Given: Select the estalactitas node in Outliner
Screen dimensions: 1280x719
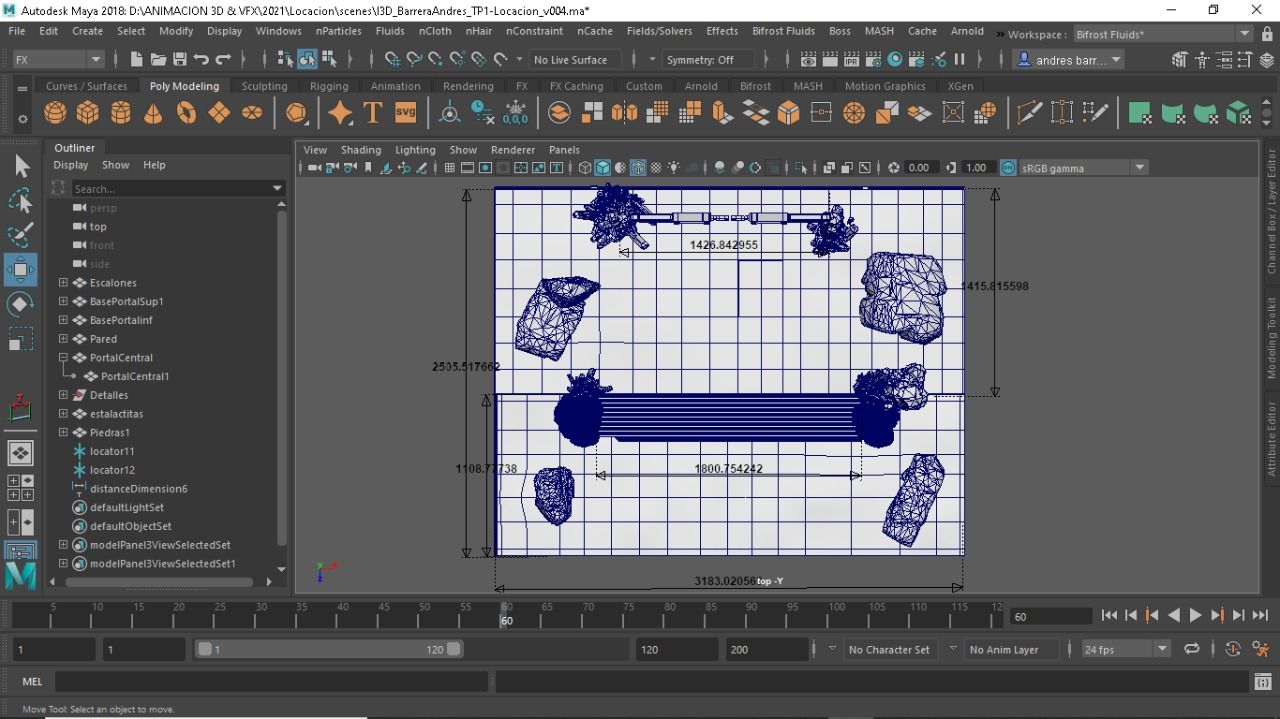Looking at the screenshot, I should [x=116, y=414].
